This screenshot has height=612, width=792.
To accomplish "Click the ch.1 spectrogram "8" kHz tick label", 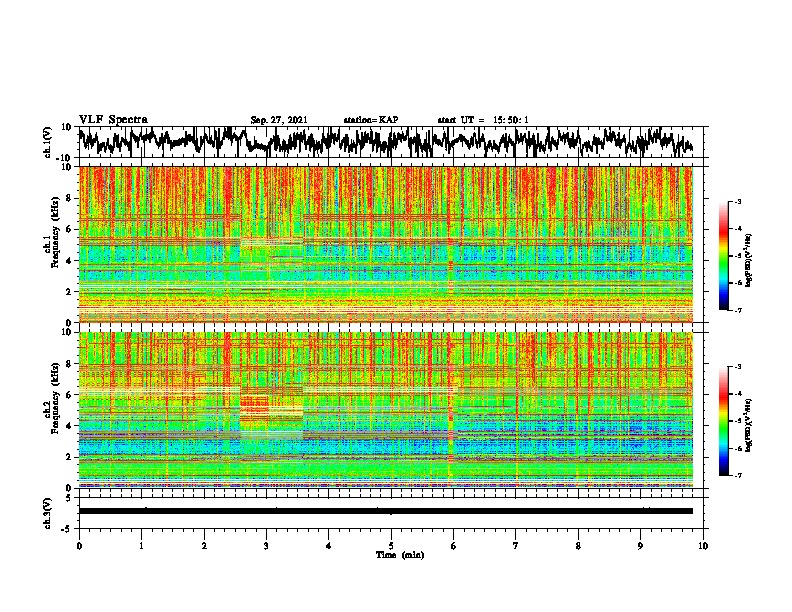I will 69,198.
